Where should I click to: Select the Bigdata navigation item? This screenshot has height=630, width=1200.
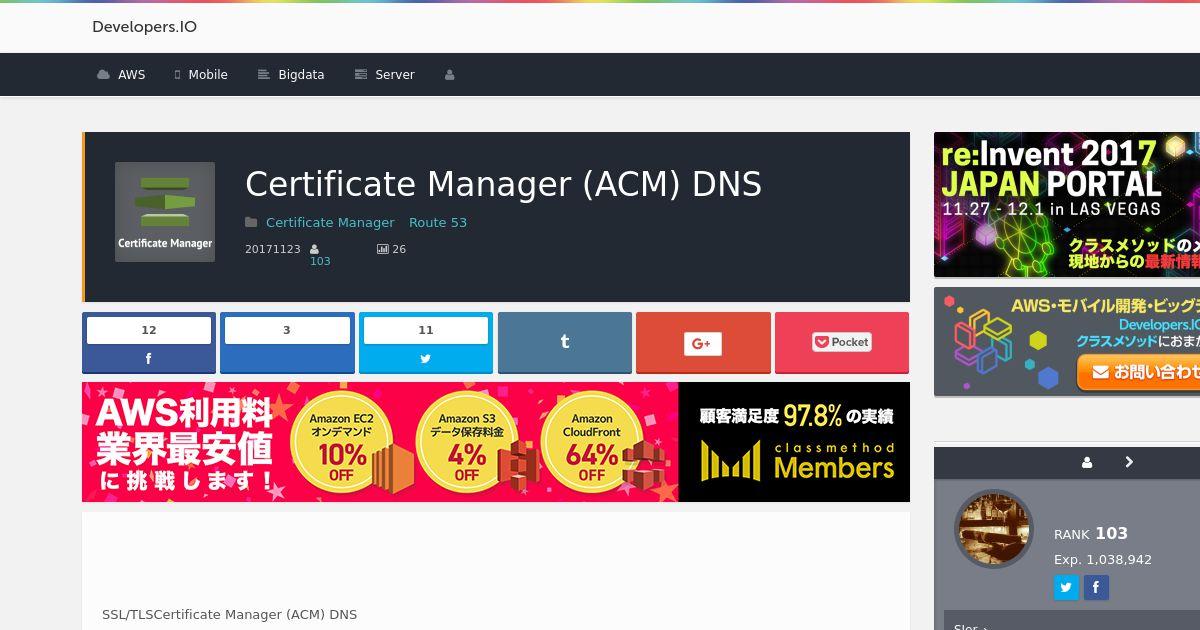291,75
